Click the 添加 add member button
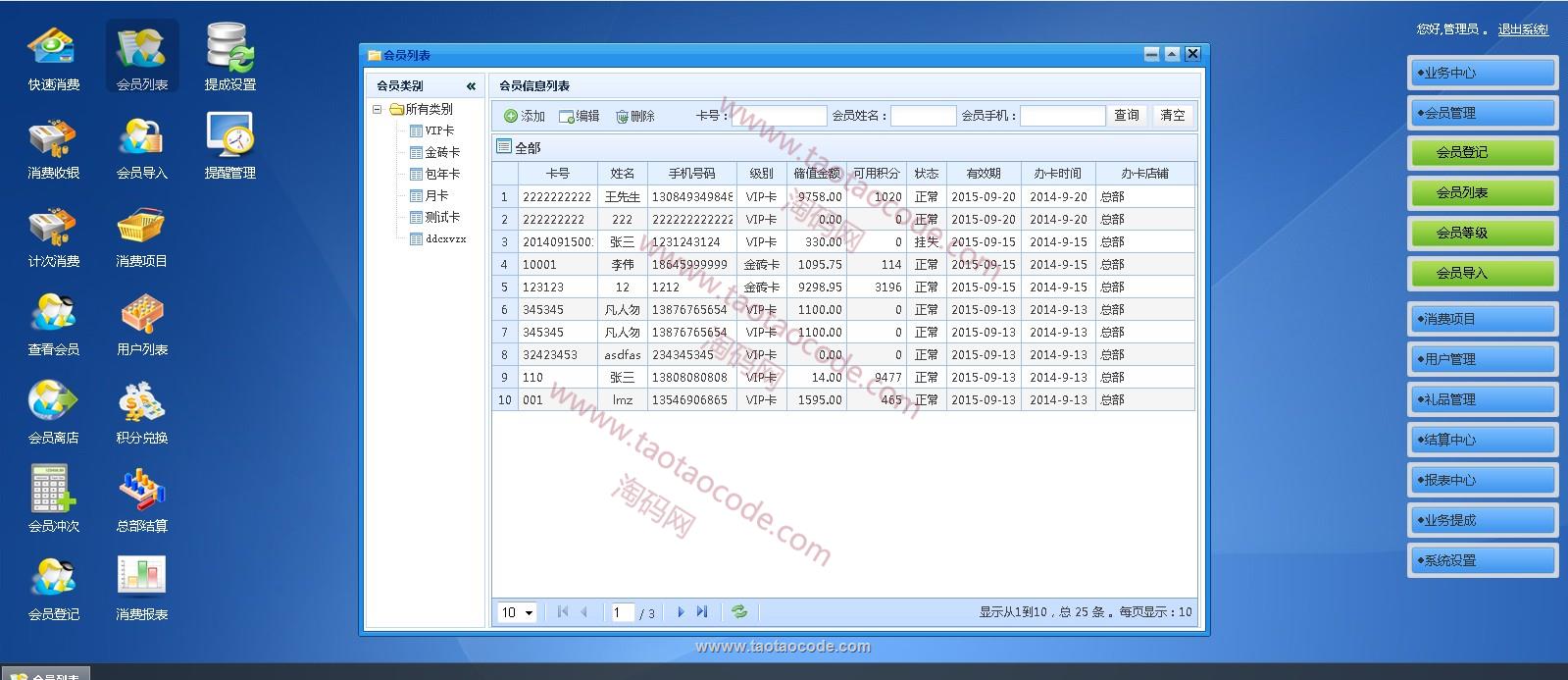Screen dimensions: 1568x680 tap(525, 117)
